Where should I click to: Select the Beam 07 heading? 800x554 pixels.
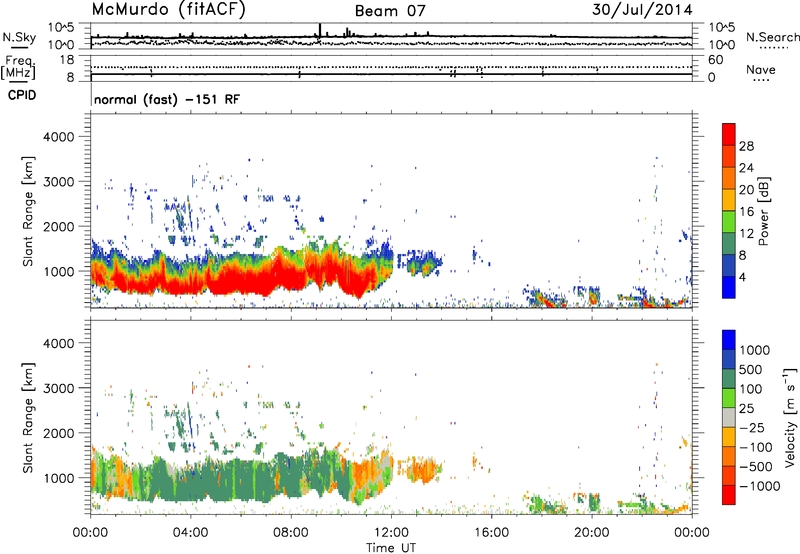click(390, 11)
